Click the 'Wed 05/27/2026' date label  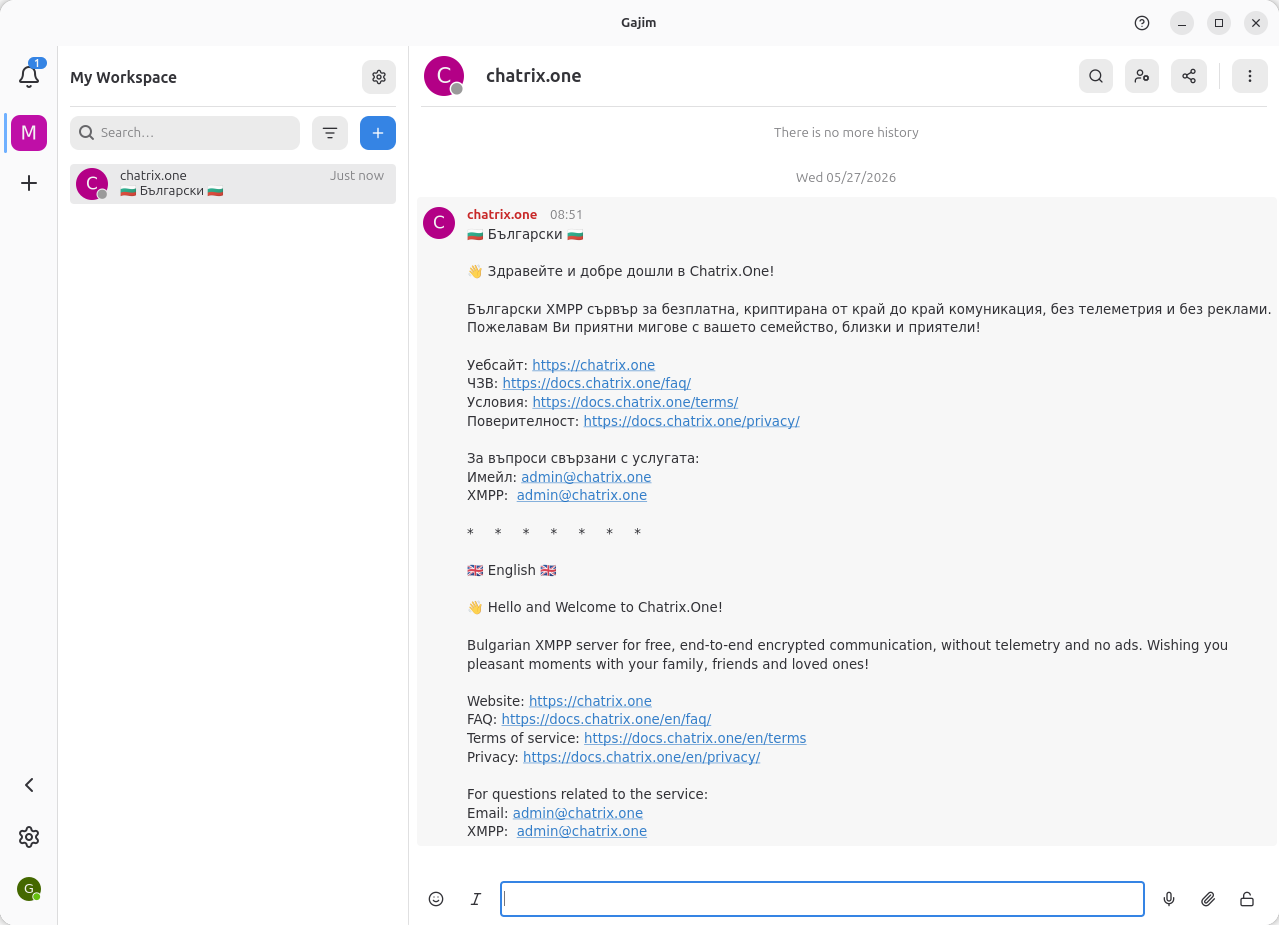pyautogui.click(x=846, y=178)
